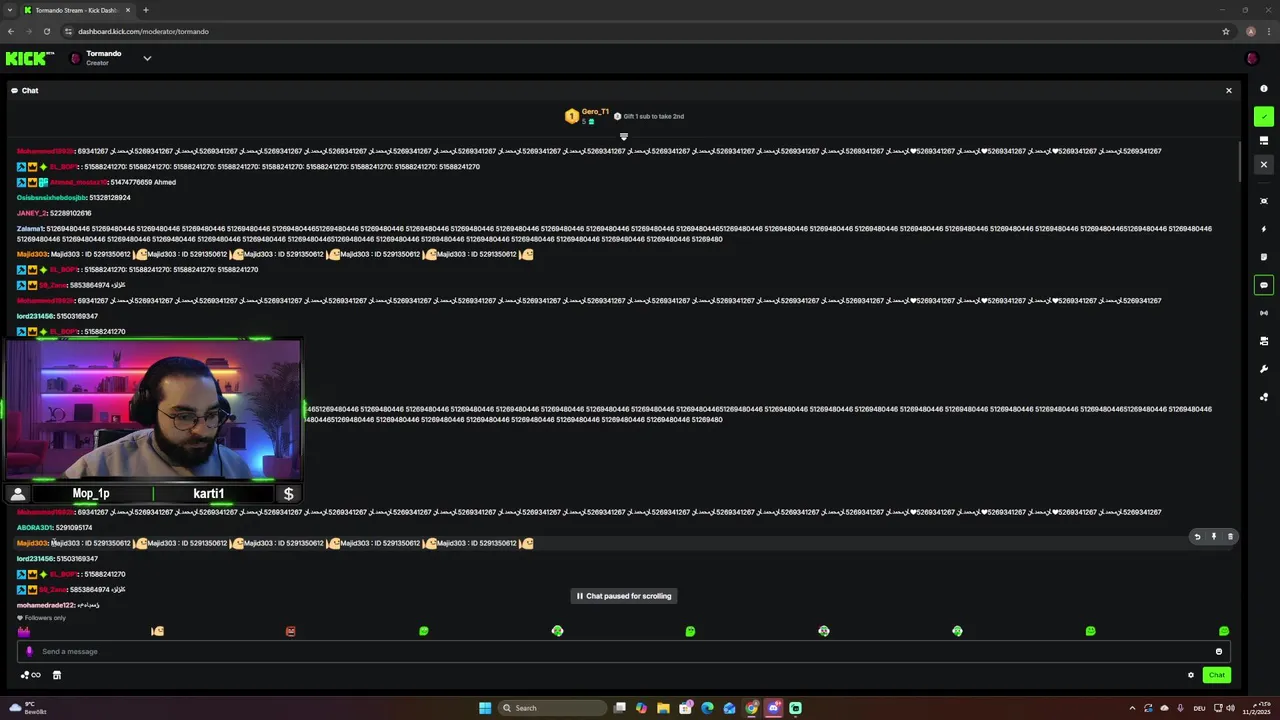The image size is (1280, 720).
Task: Select the purple crown quick emote
Action: pyautogui.click(x=24, y=631)
